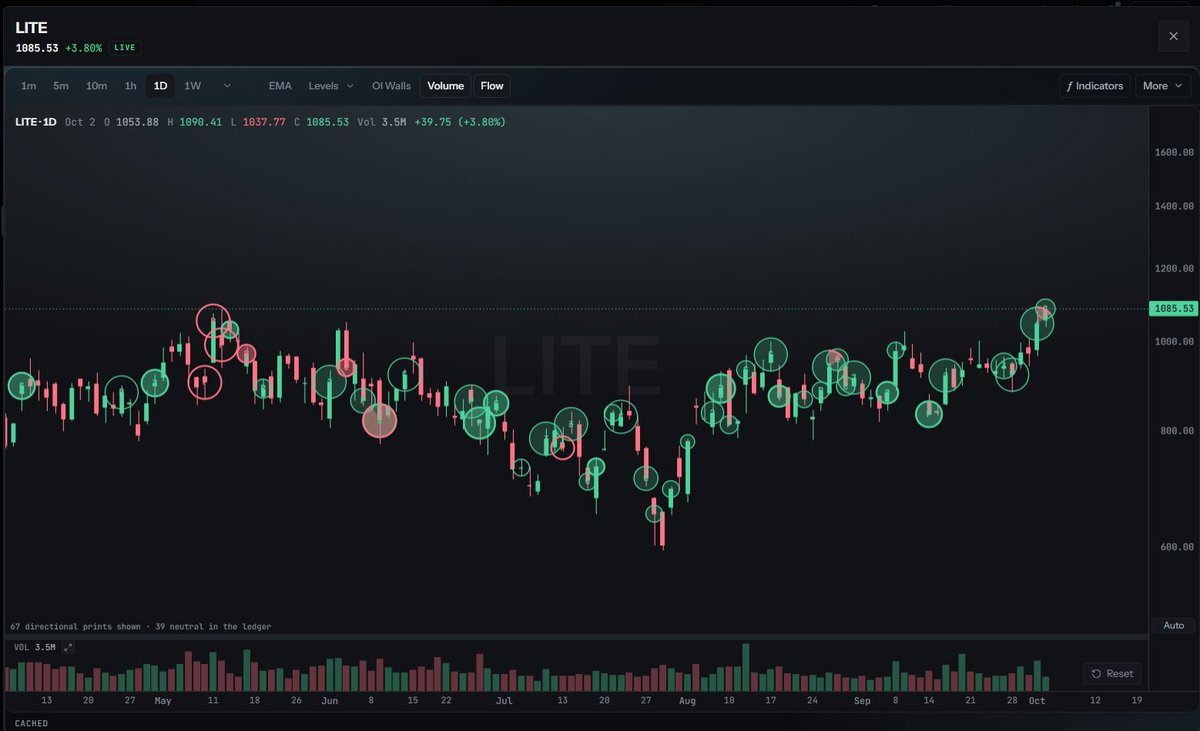Click the LITE ticker title

(31, 28)
